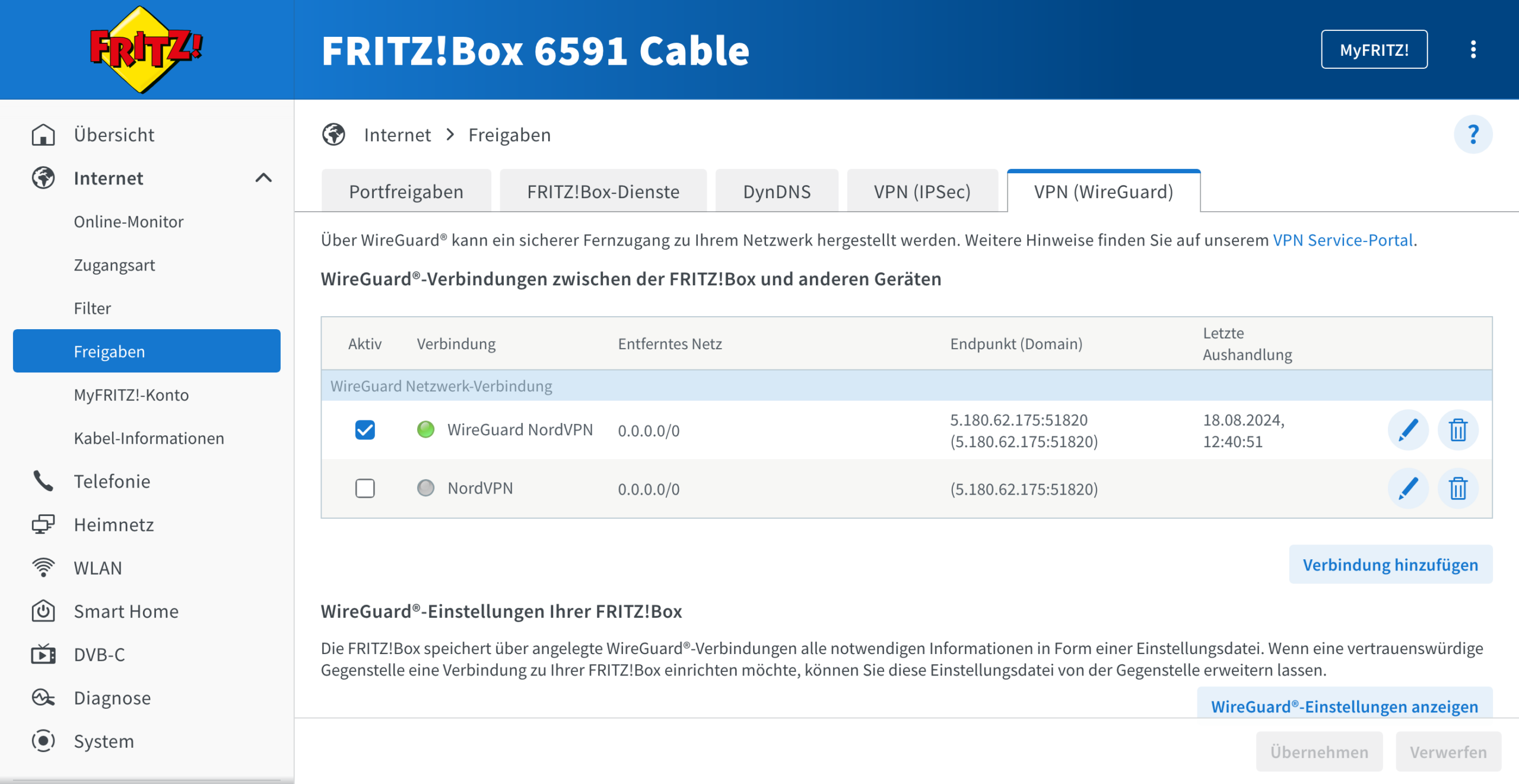This screenshot has height=784, width=1519.
Task: Open the Heimnetz menu entry
Action: point(114,524)
